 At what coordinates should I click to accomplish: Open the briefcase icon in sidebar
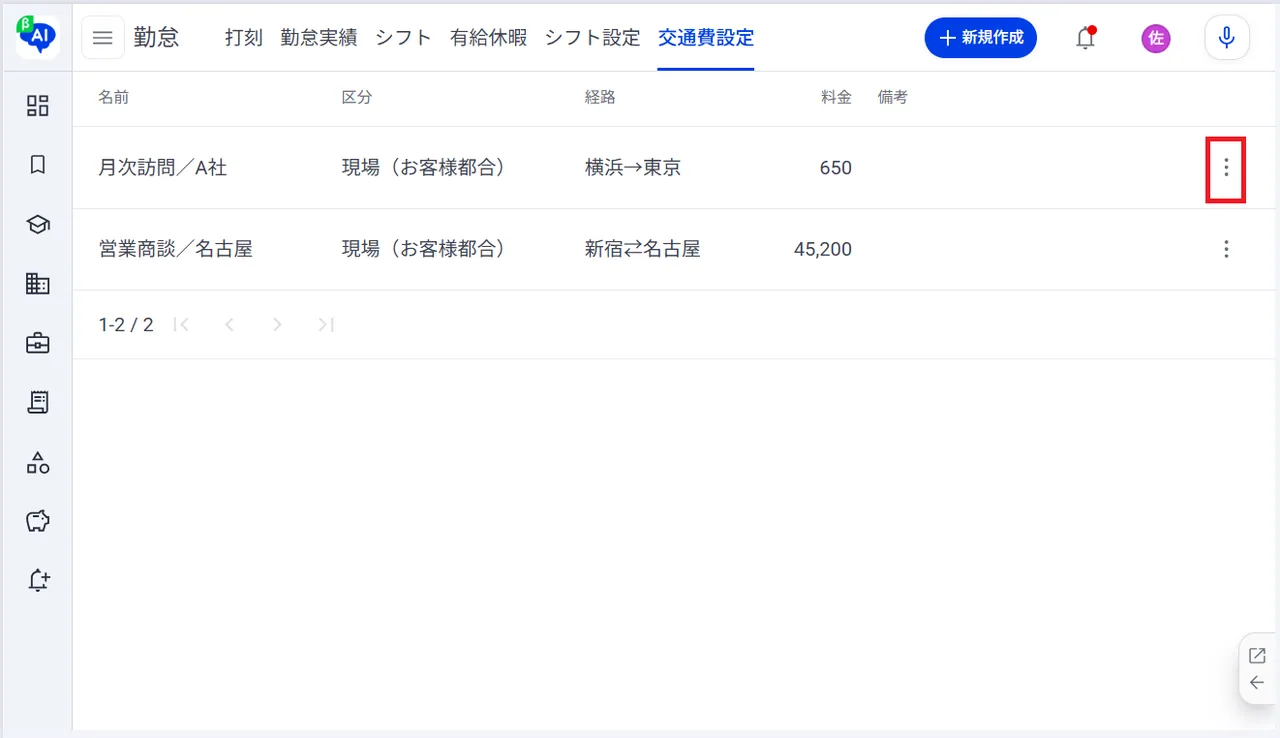[38, 343]
